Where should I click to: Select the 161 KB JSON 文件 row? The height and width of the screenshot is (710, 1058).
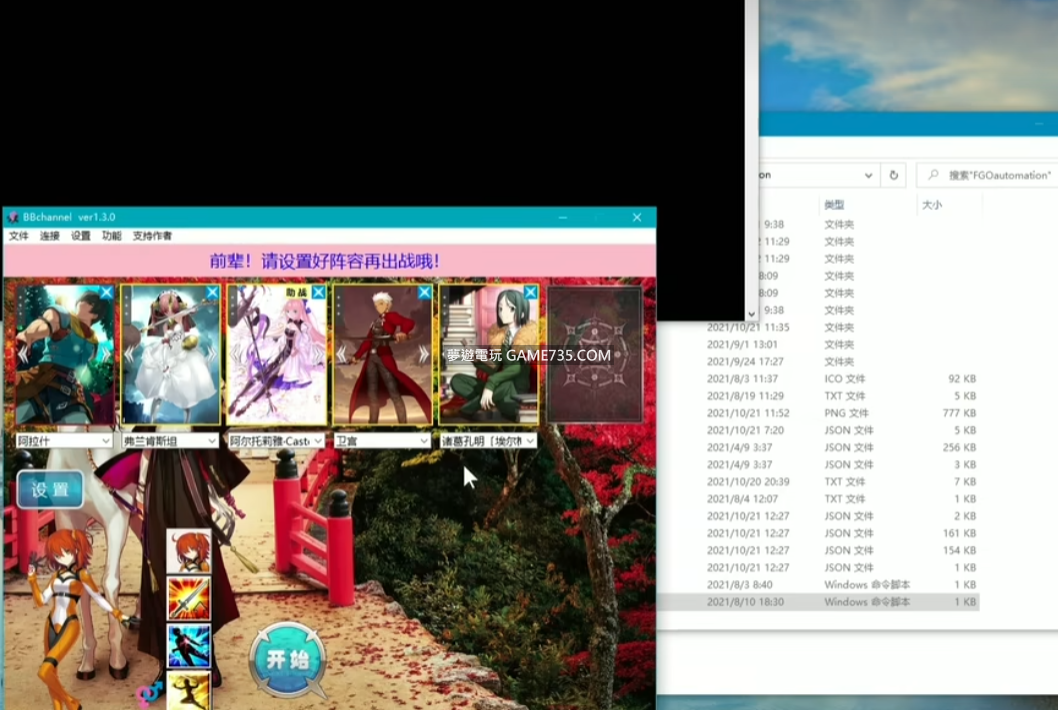coord(818,533)
